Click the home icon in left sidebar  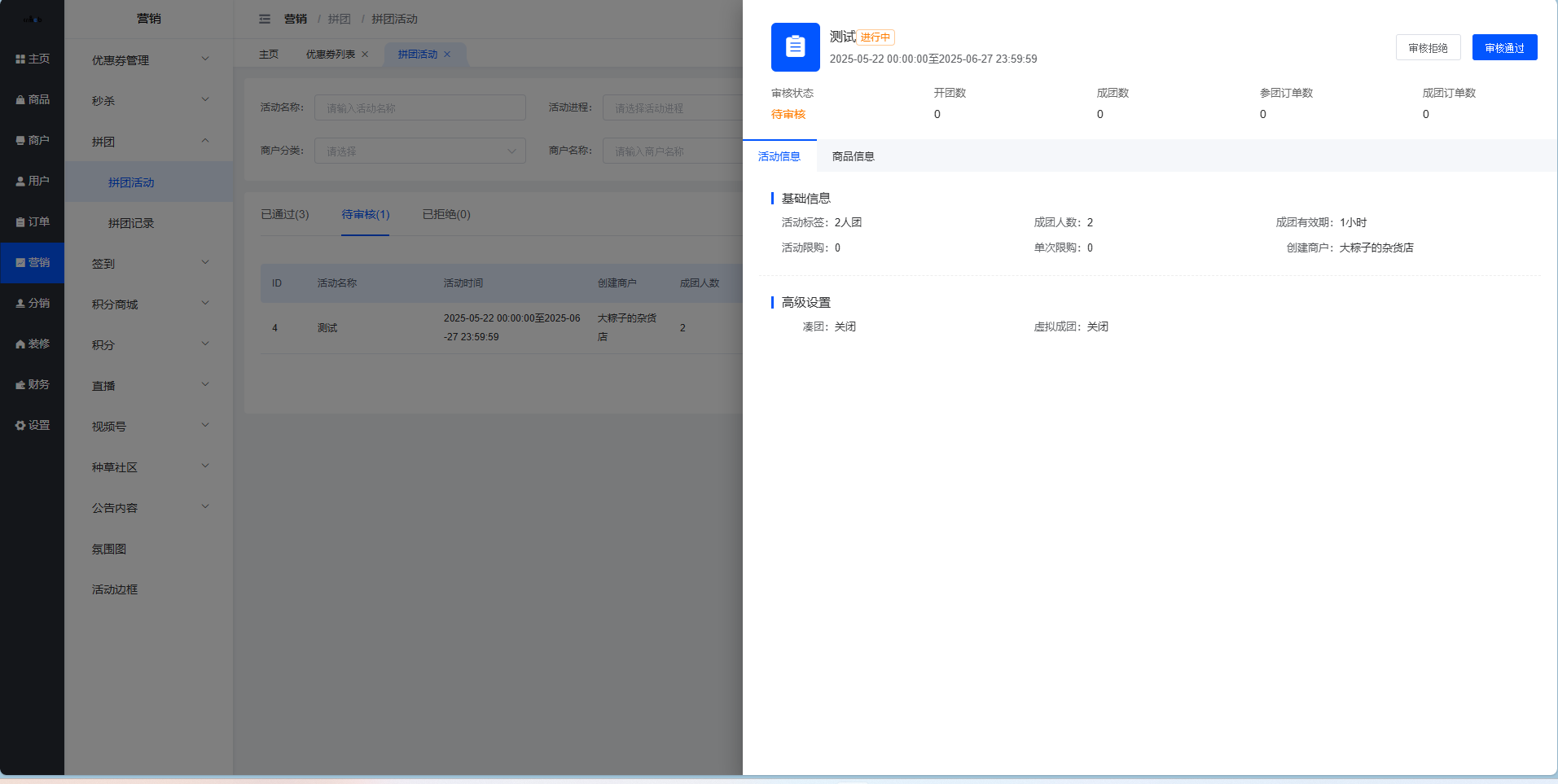(x=20, y=59)
